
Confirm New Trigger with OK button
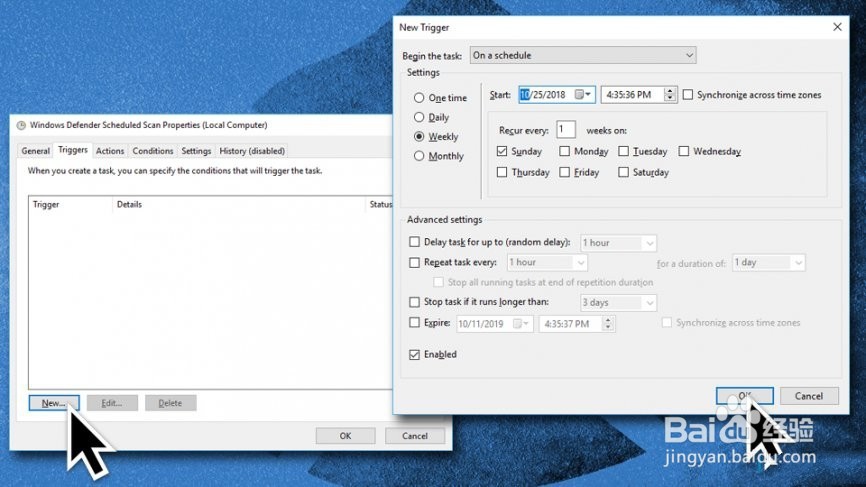(744, 395)
